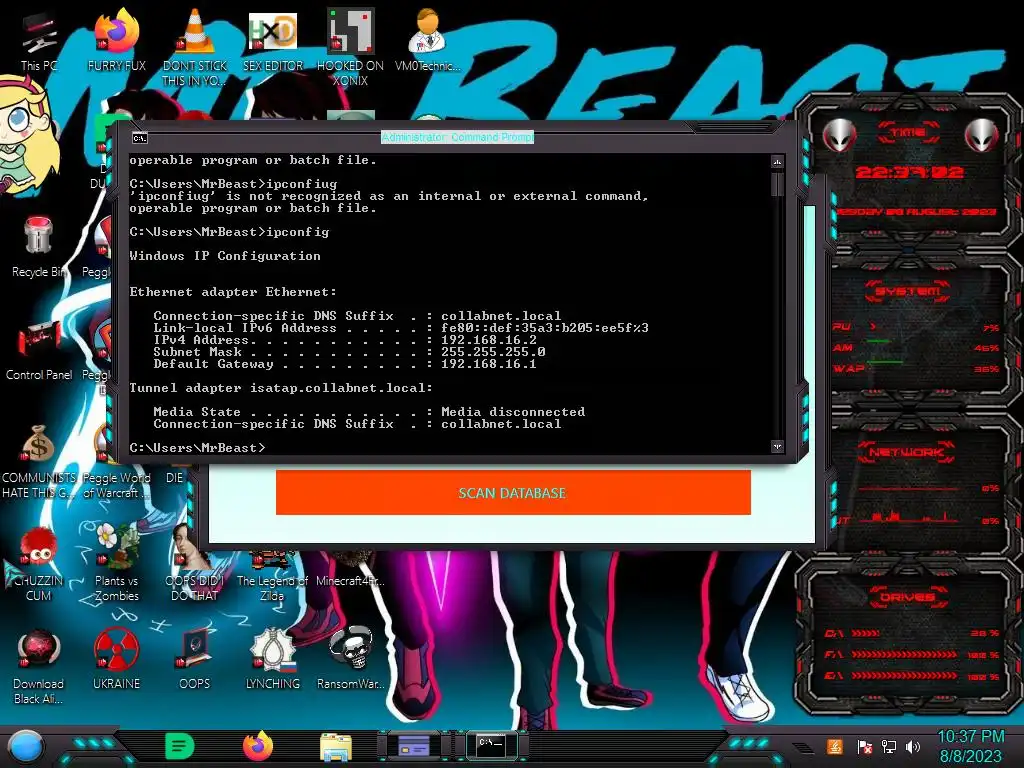Launch the HxD hex editor desktop icon
This screenshot has width=1024, height=768.
pyautogui.click(x=272, y=40)
